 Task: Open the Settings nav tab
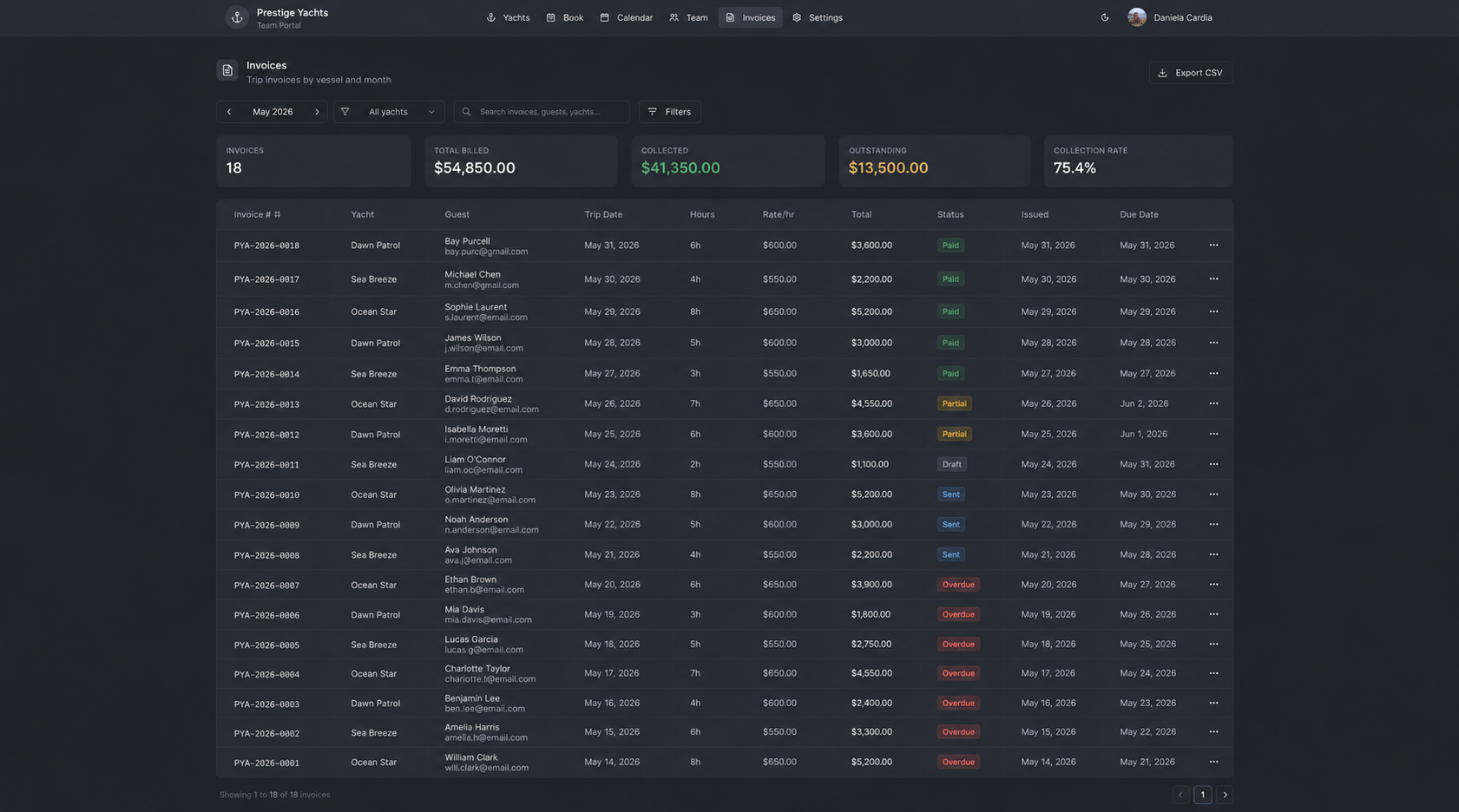point(818,17)
